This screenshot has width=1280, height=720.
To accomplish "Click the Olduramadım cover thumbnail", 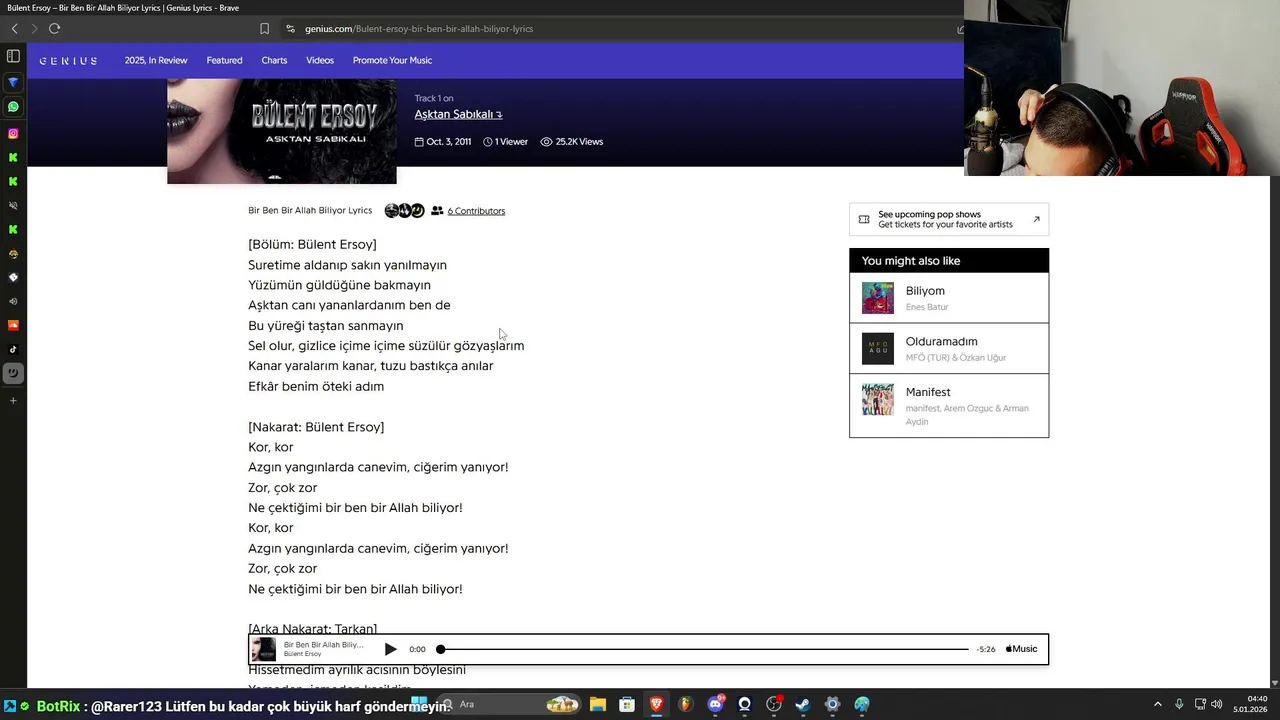I will point(878,348).
